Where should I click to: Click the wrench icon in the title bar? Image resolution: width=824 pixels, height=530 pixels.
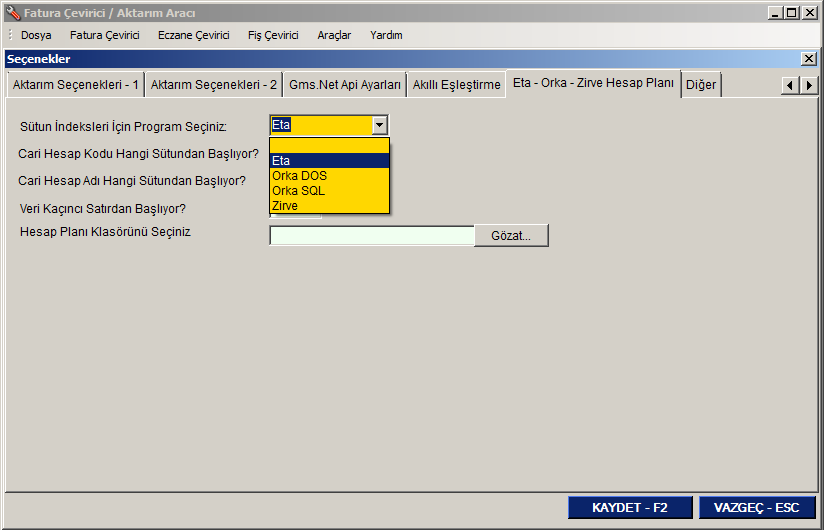click(13, 13)
